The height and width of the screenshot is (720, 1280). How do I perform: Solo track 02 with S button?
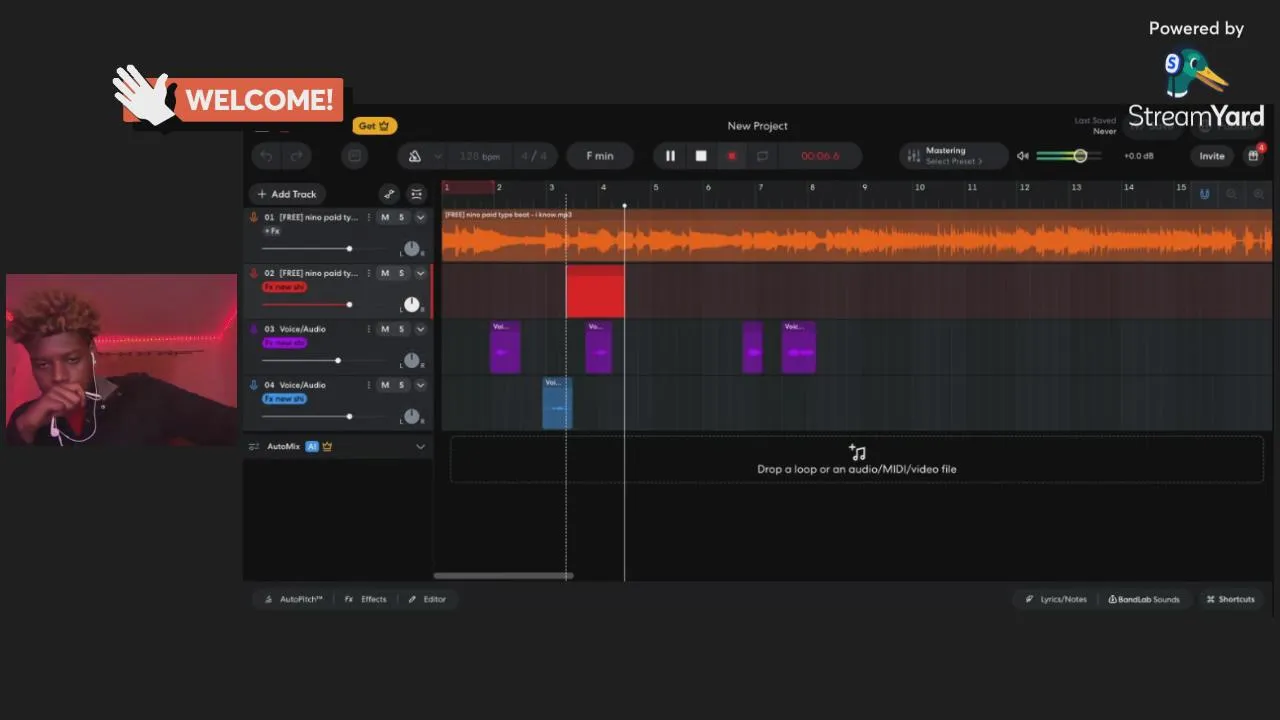pos(402,273)
